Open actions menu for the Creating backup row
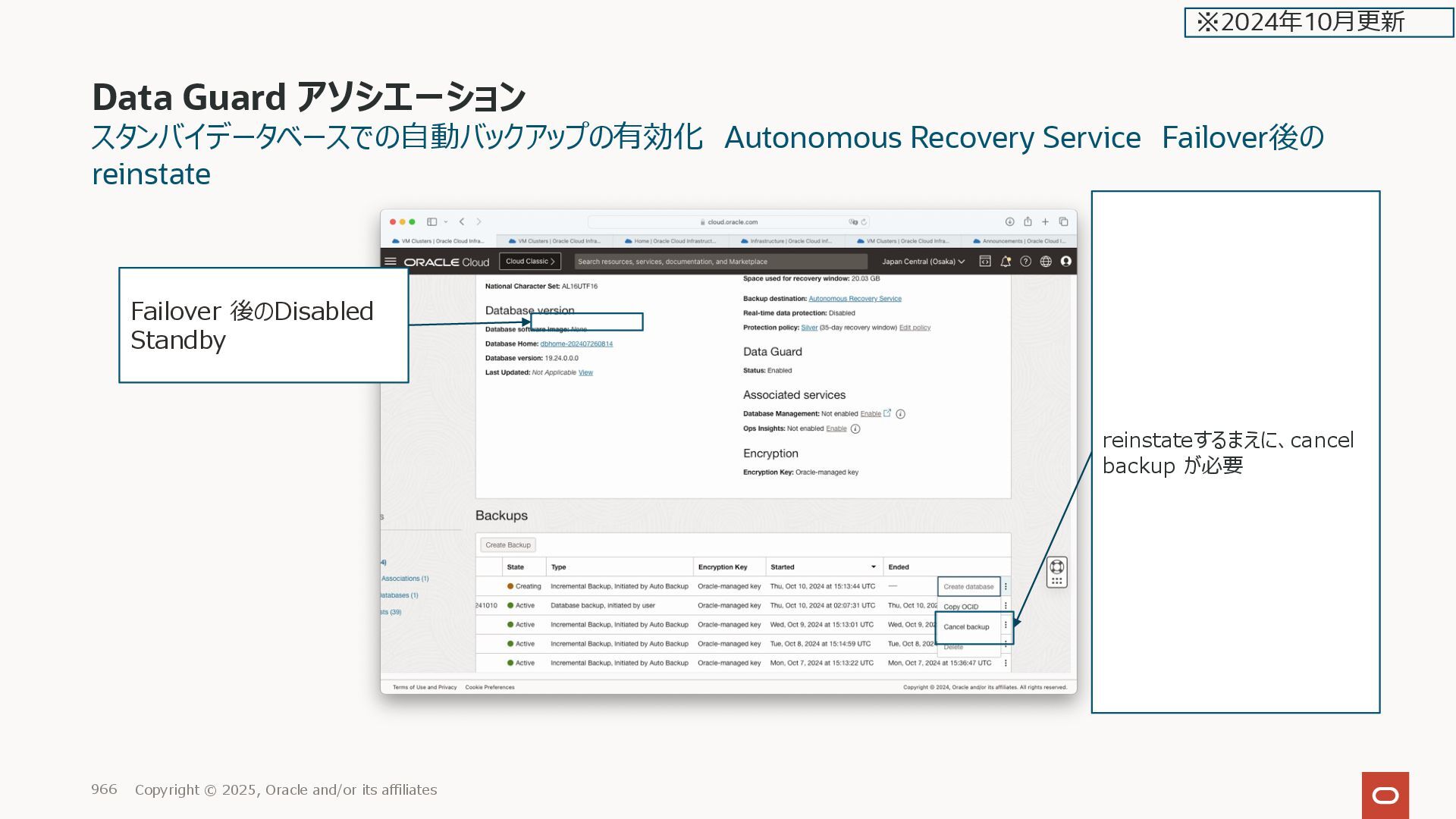The height and width of the screenshot is (819, 1456). tap(1006, 587)
